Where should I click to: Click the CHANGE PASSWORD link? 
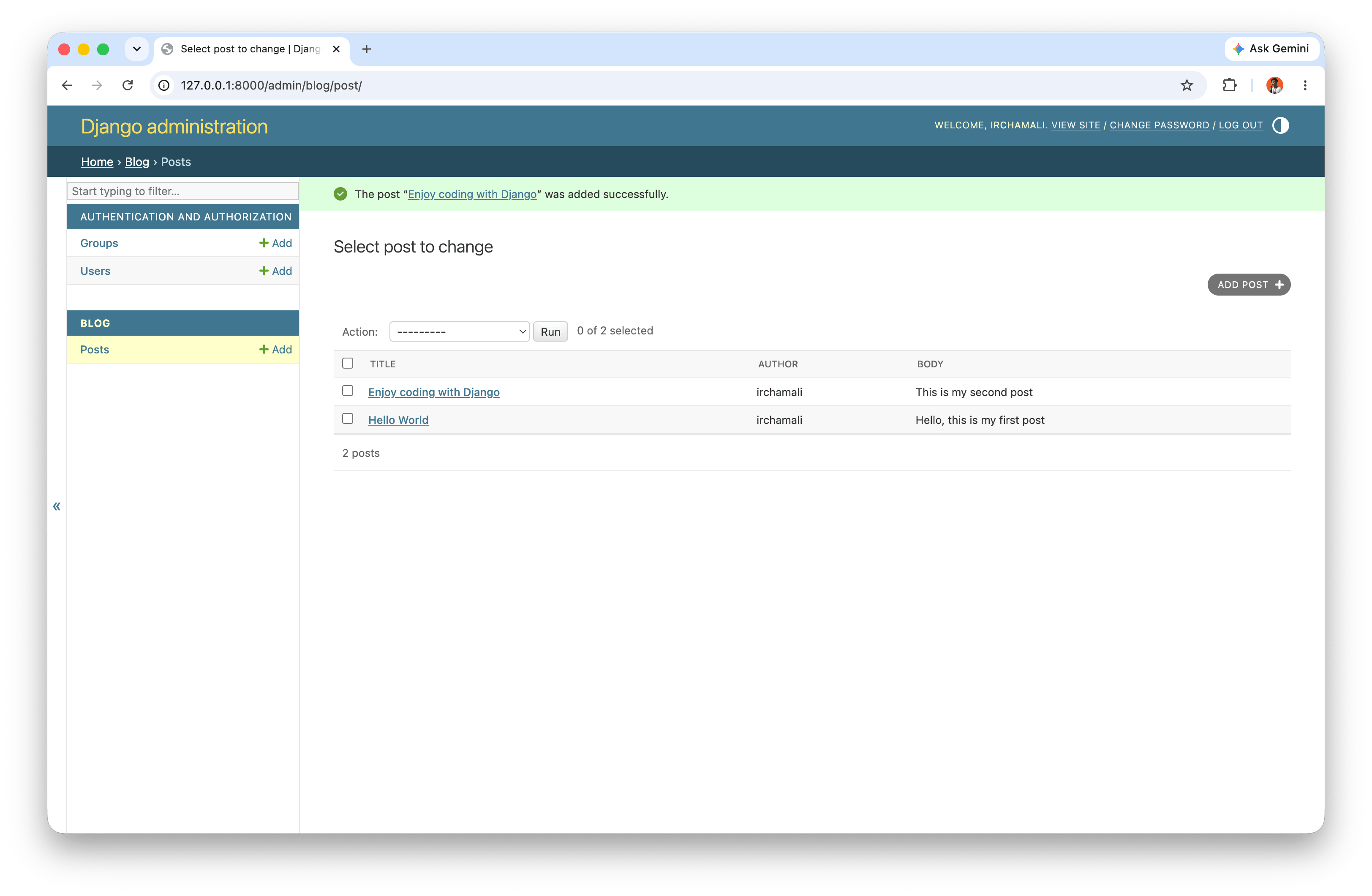click(x=1159, y=125)
